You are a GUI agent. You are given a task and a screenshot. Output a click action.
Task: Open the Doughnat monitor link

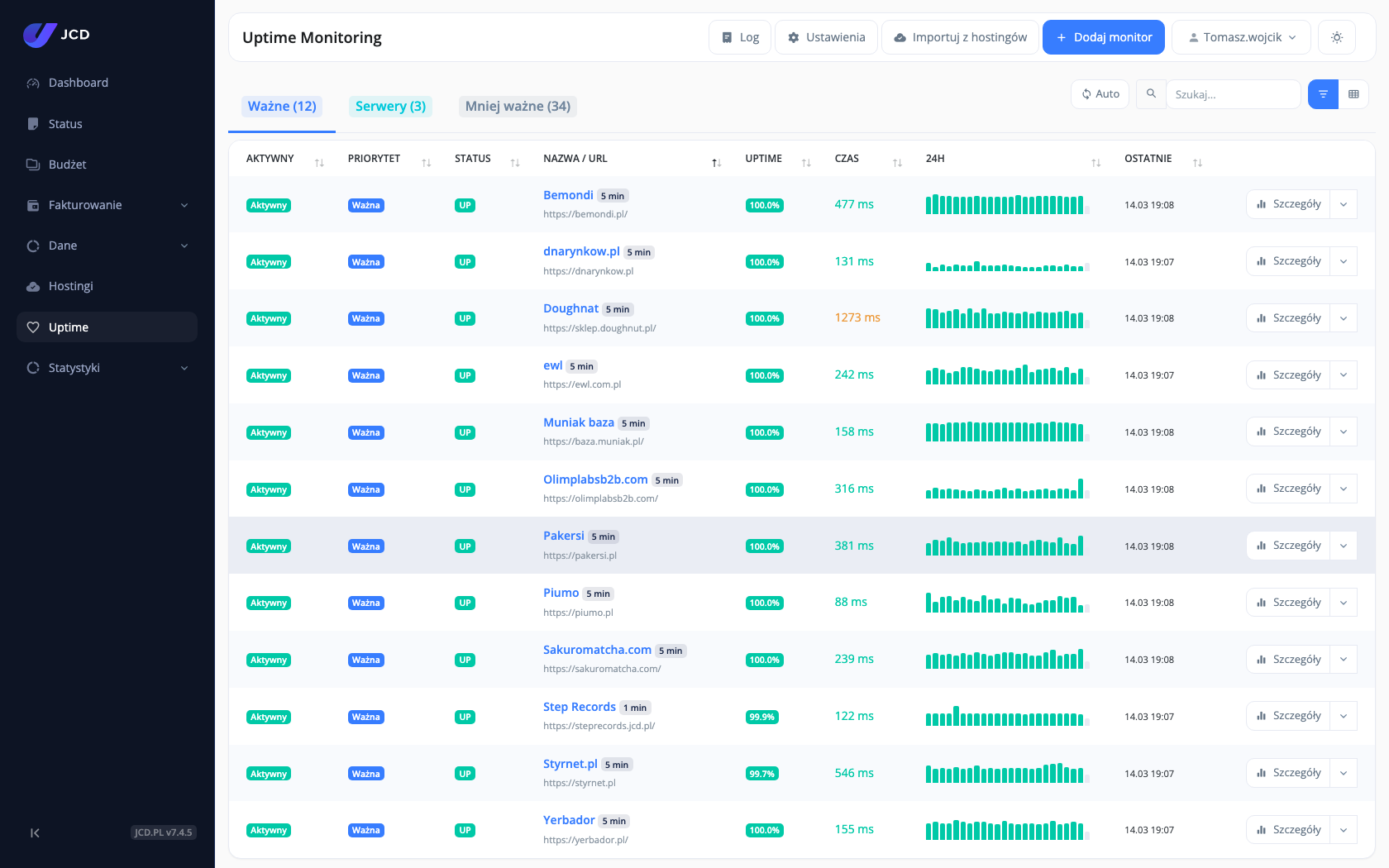point(570,308)
